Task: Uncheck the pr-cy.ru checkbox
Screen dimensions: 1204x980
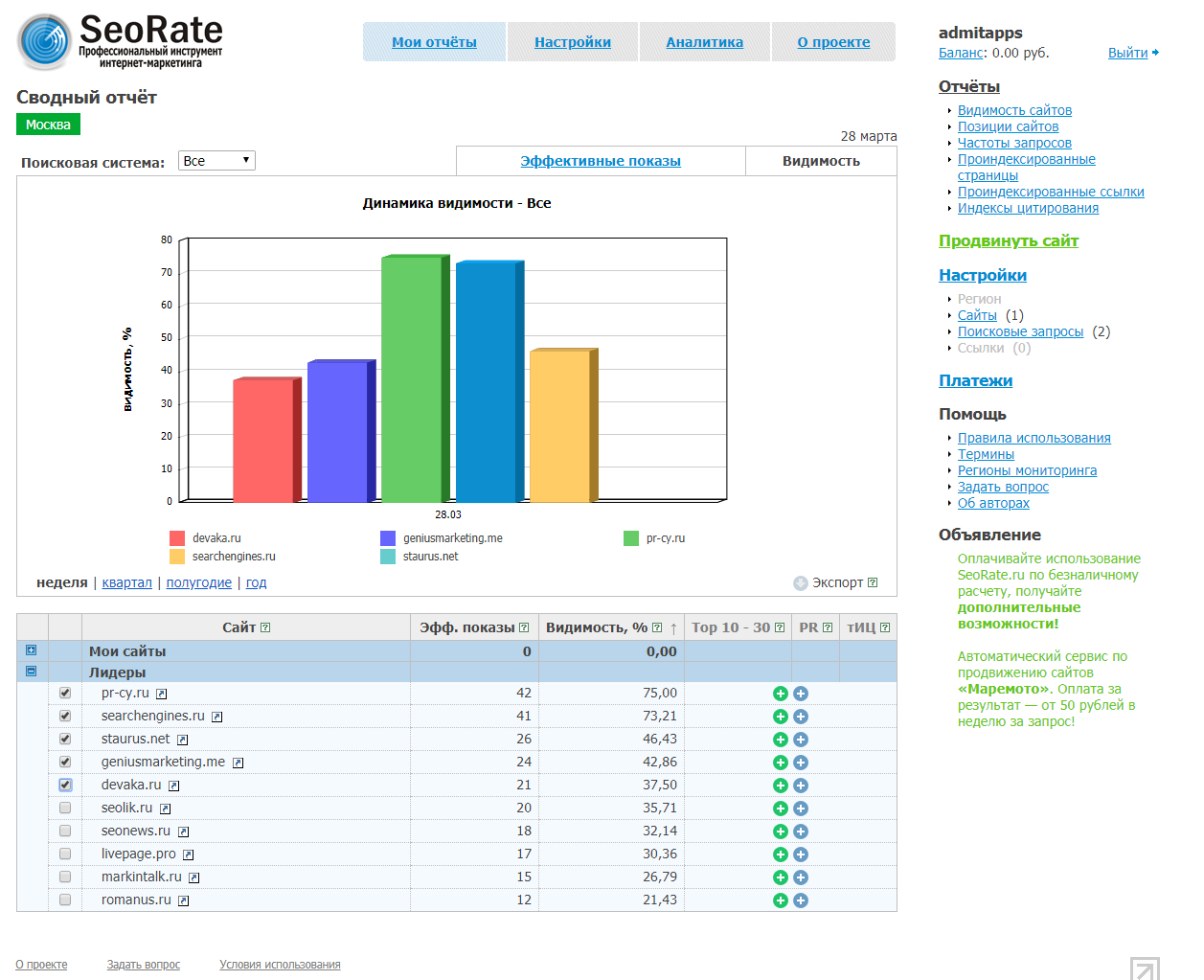Action: [x=65, y=693]
